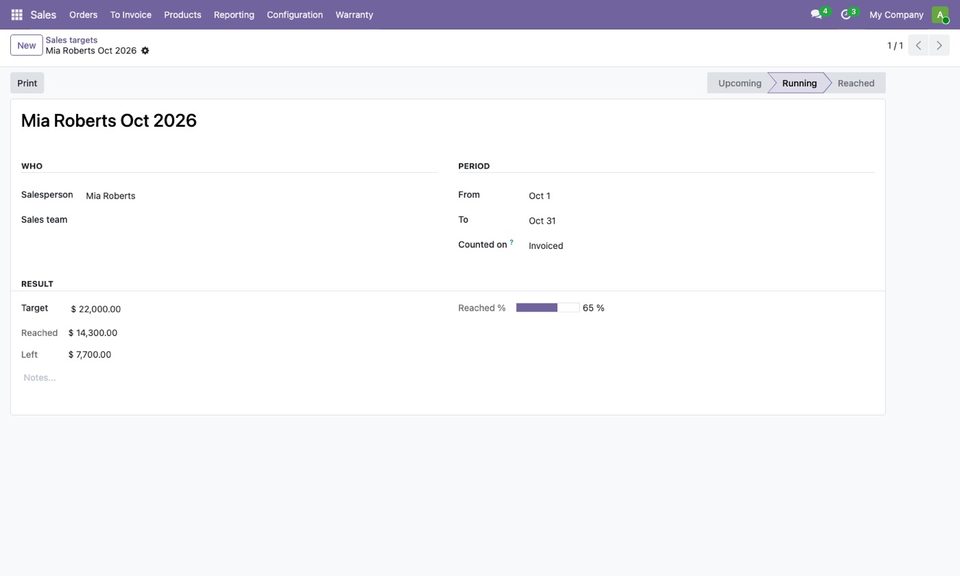Go to the previous record arrow
Screen dimensions: 960x576
pyautogui.click(x=918, y=45)
